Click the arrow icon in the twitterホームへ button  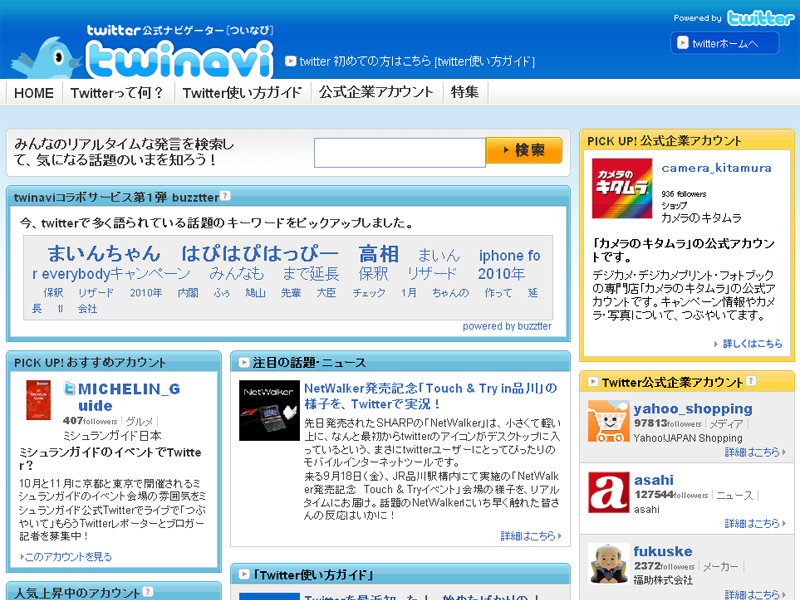click(683, 43)
